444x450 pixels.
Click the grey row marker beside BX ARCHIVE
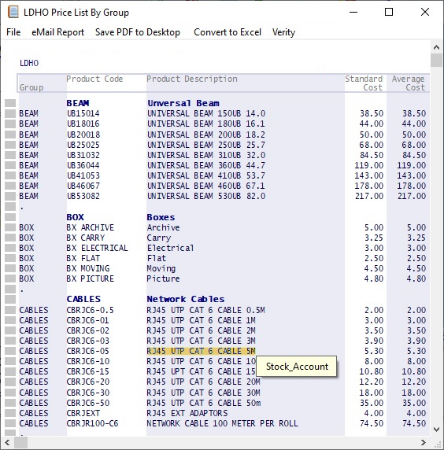click(10, 228)
